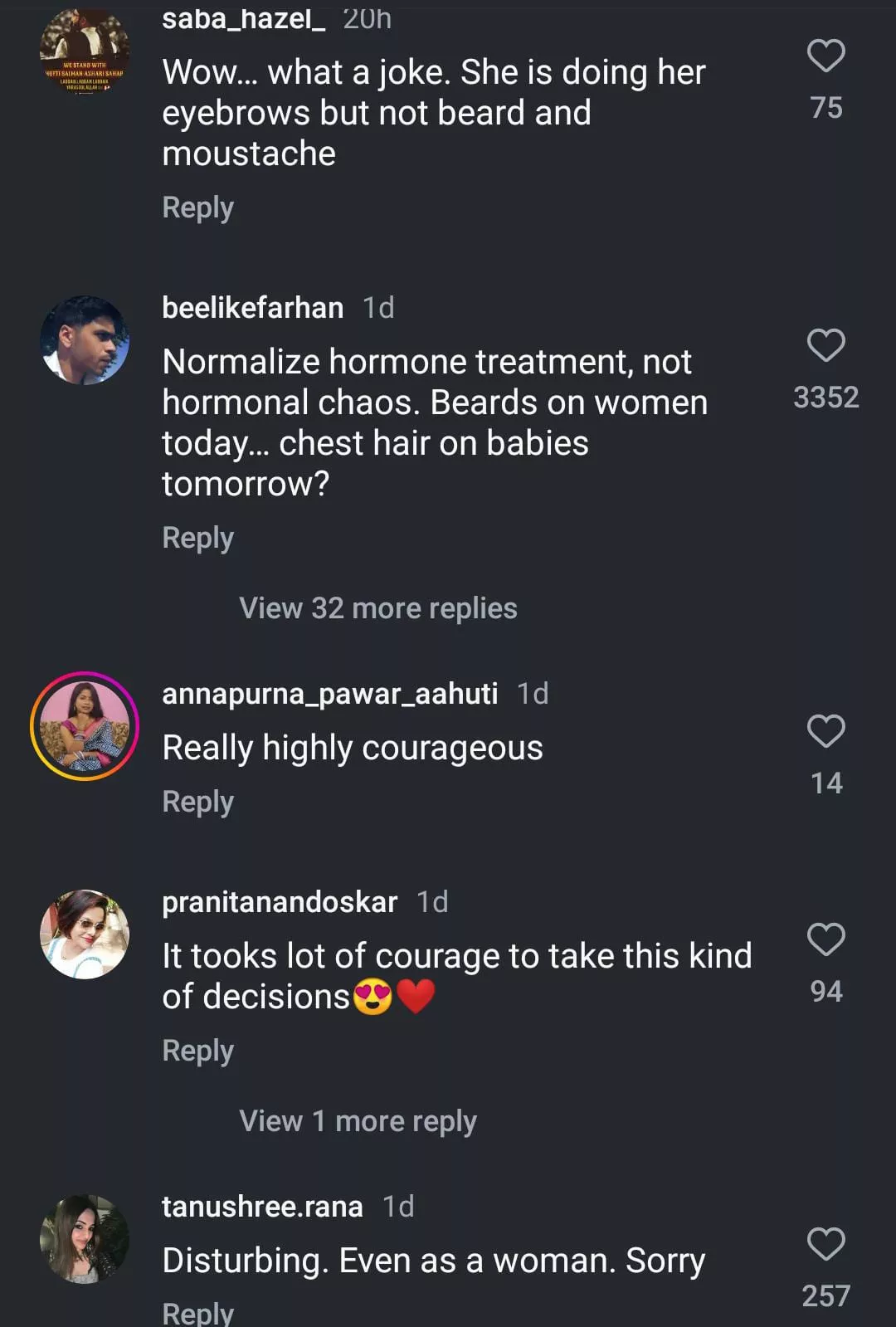Like annapurna_pawar_aahuti's comment with the heart
896x1327 pixels.
coord(825,732)
